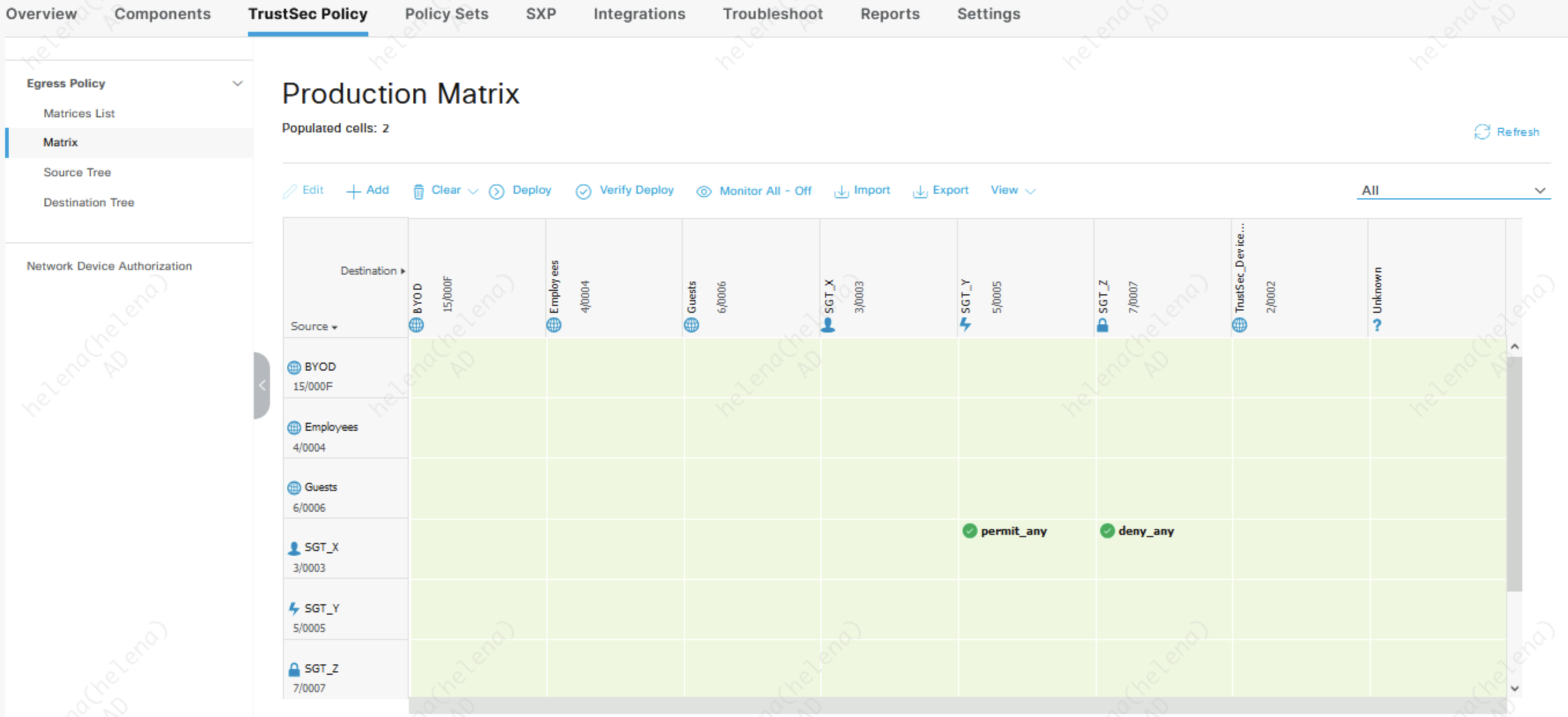Open the Clear dropdown arrow
This screenshot has height=717, width=1568.
(473, 192)
